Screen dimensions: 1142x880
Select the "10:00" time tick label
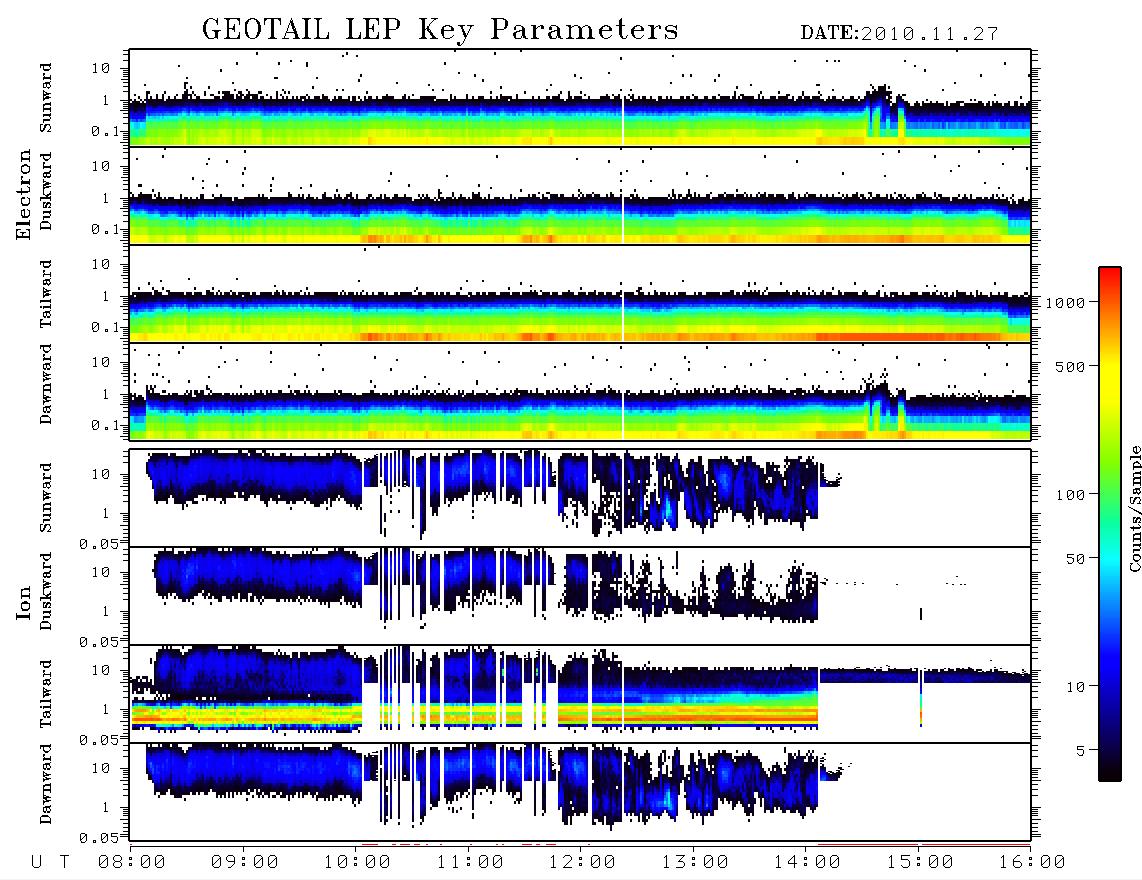pyautogui.click(x=357, y=863)
